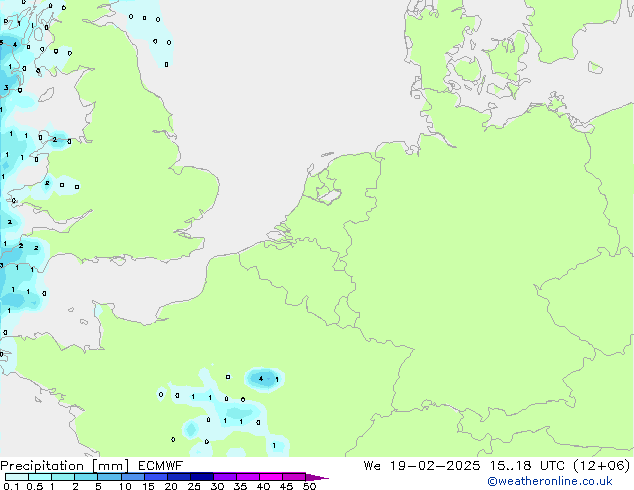This screenshot has height=490, width=634.
Task: Click the precipitation value "4" in the blue cell
Action: (261, 379)
